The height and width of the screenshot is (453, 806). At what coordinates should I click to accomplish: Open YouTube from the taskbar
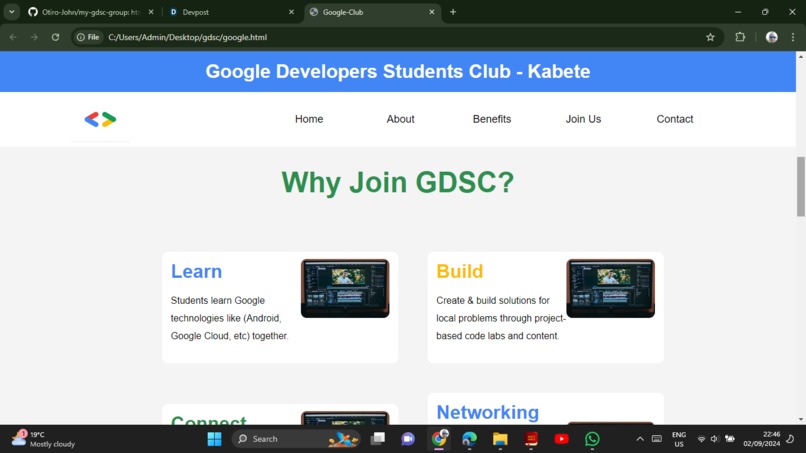pos(561,439)
